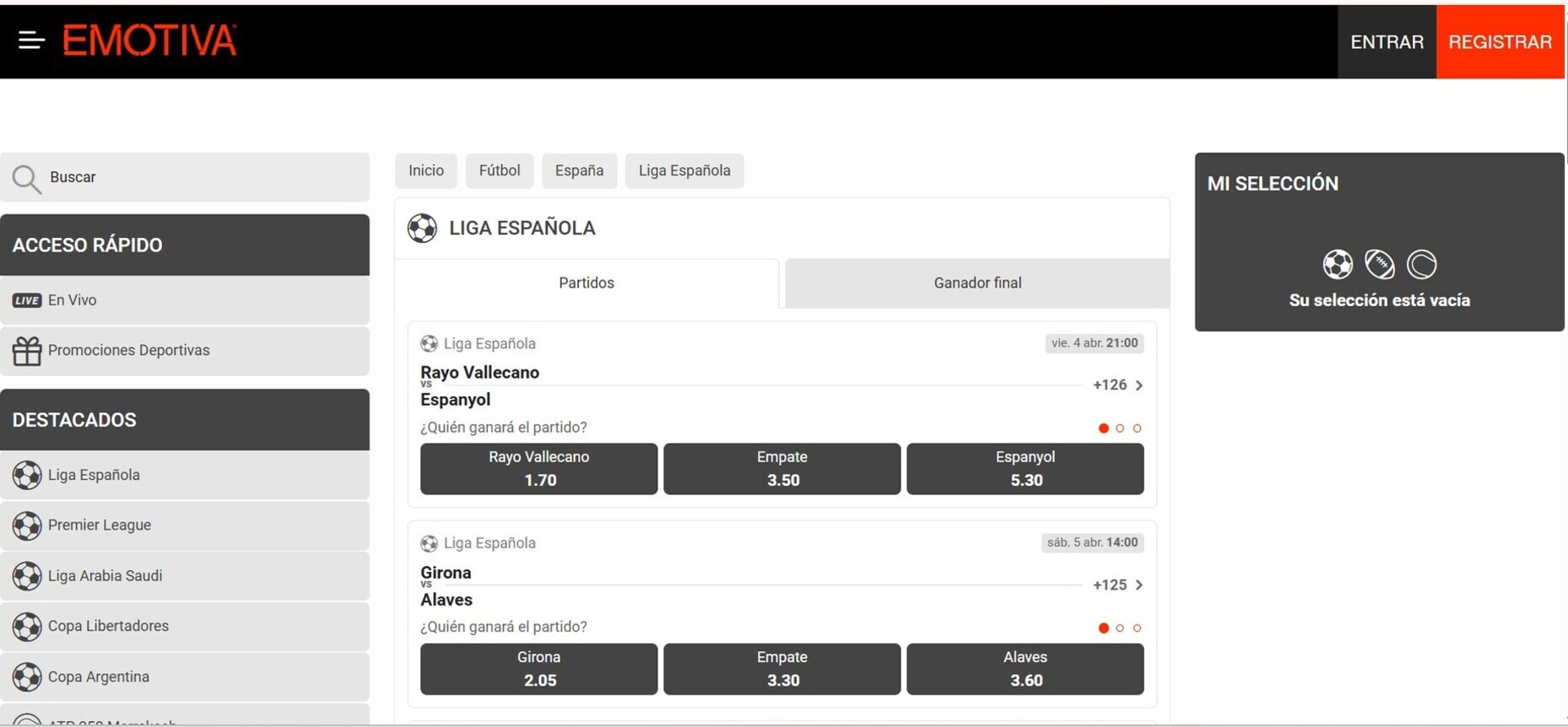This screenshot has width=1568, height=727.
Task: Click the DESTACADOS header
Action: (185, 420)
